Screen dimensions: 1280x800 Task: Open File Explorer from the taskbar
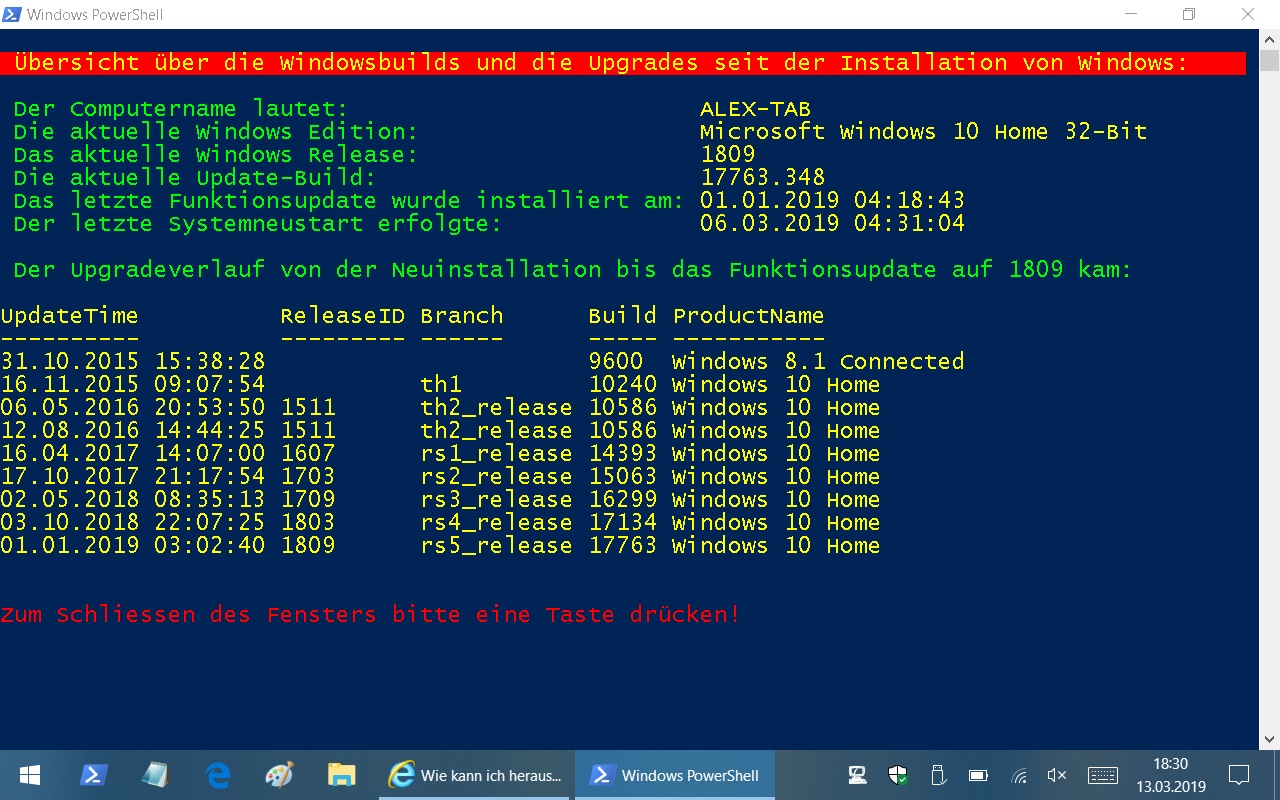point(342,775)
